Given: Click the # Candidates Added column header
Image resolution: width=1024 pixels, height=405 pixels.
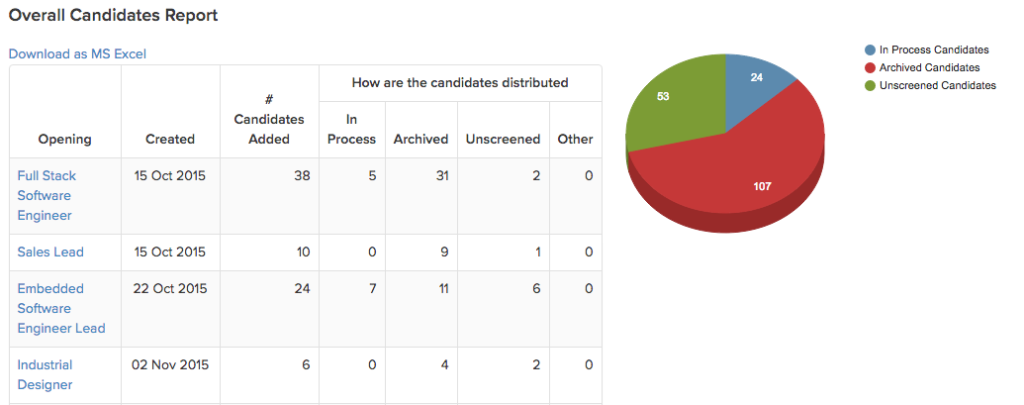Looking at the screenshot, I should (x=269, y=120).
